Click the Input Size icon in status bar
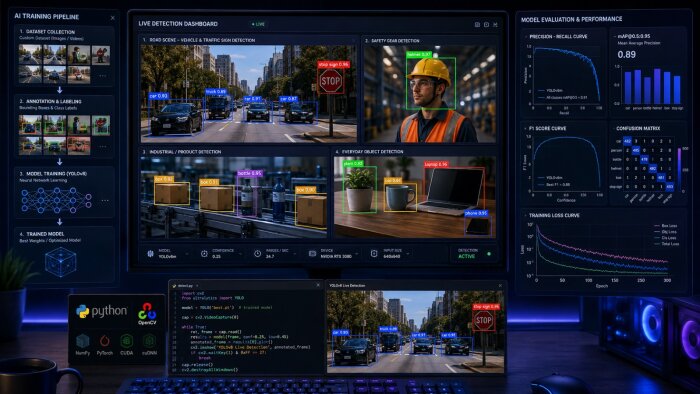The height and width of the screenshot is (394, 700). point(374,253)
